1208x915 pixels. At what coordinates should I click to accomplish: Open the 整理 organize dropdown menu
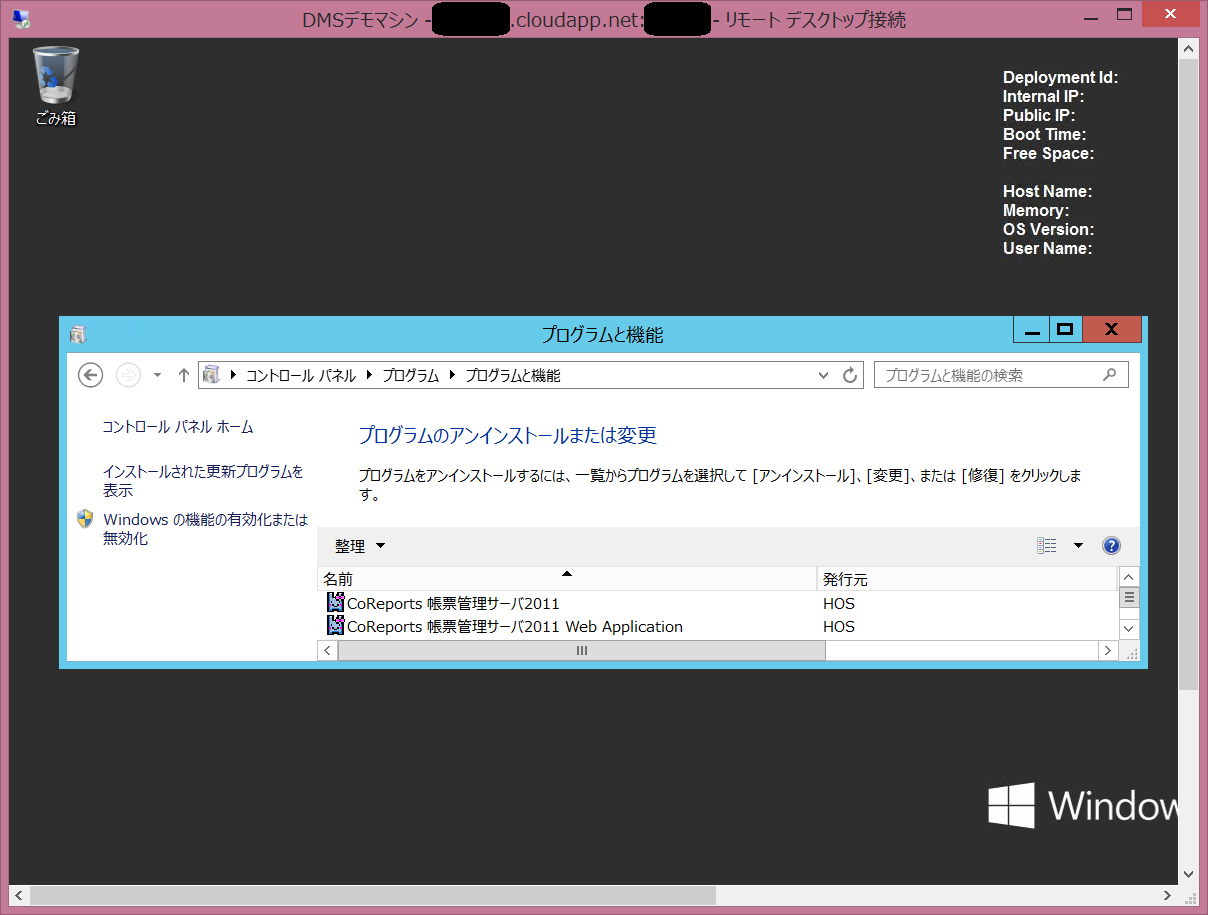tap(360, 546)
